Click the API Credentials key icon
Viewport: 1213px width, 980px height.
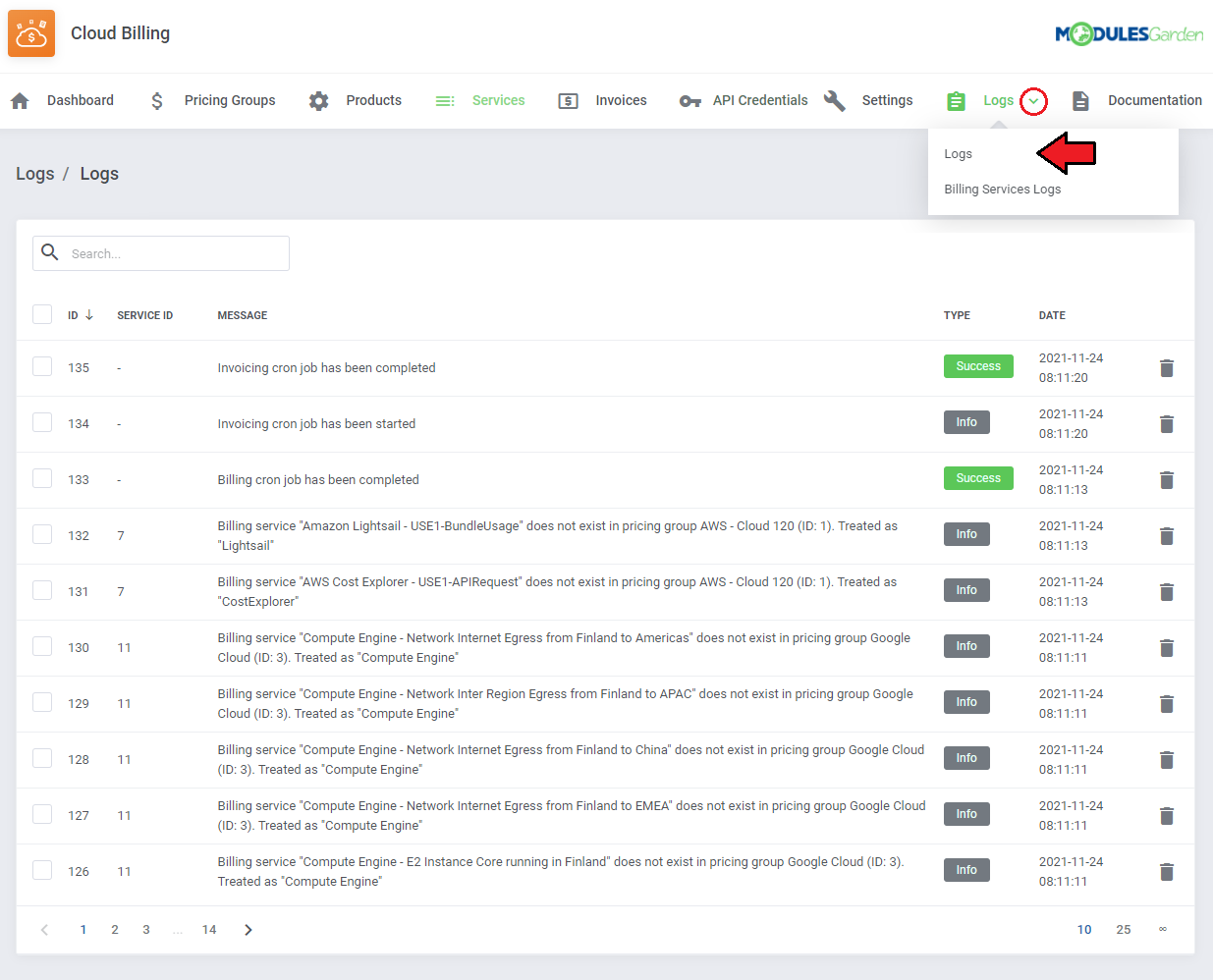(690, 100)
